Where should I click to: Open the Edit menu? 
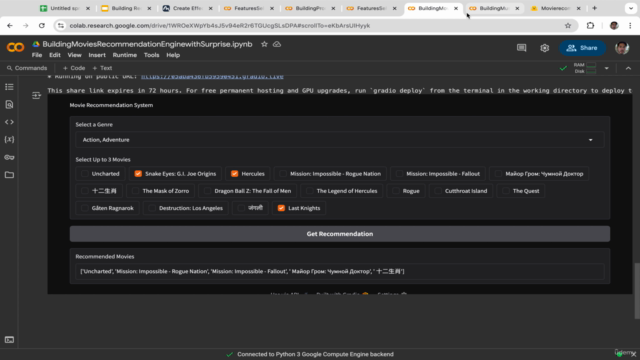click(55, 55)
